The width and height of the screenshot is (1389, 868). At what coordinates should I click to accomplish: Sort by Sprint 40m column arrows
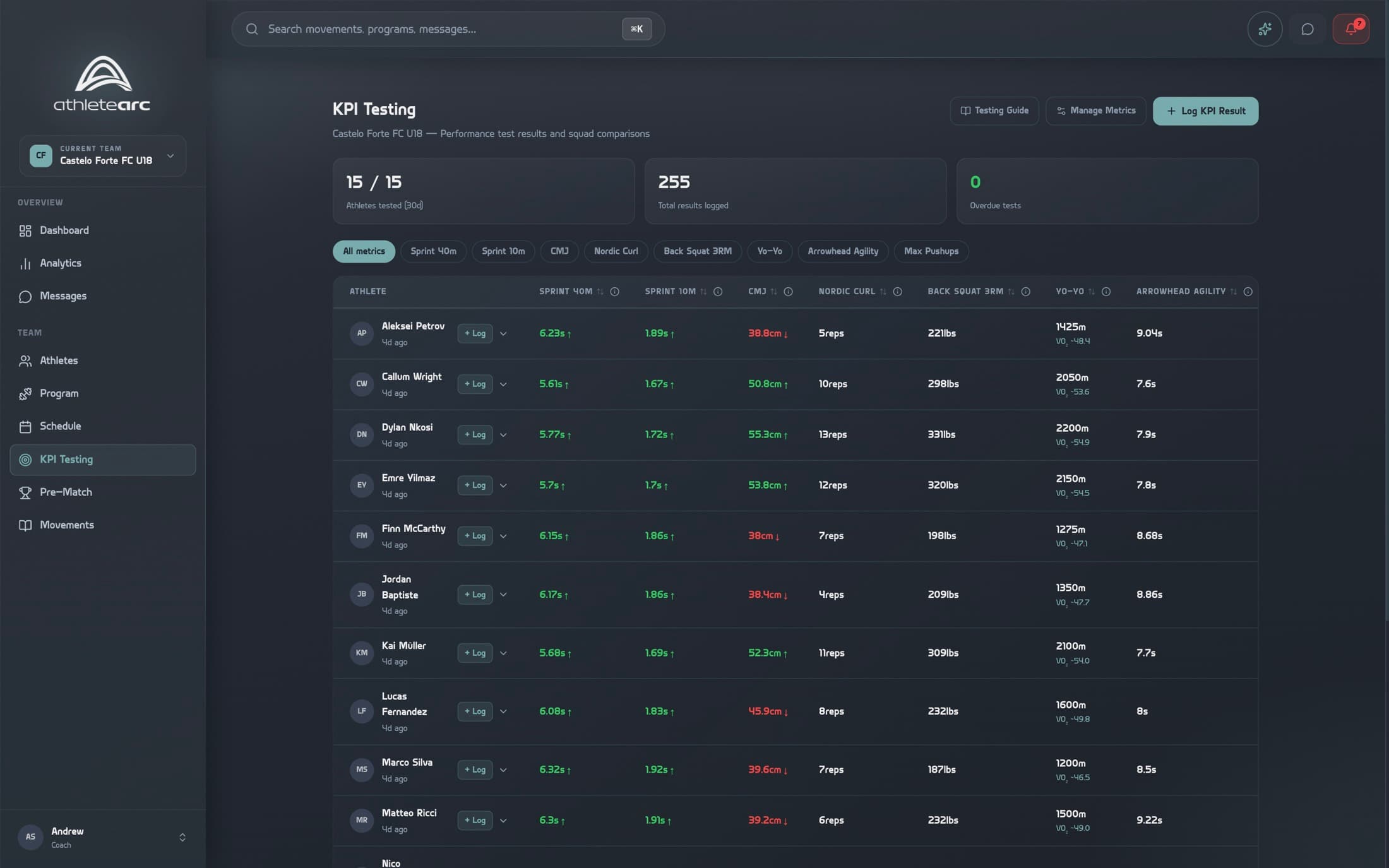(600, 292)
